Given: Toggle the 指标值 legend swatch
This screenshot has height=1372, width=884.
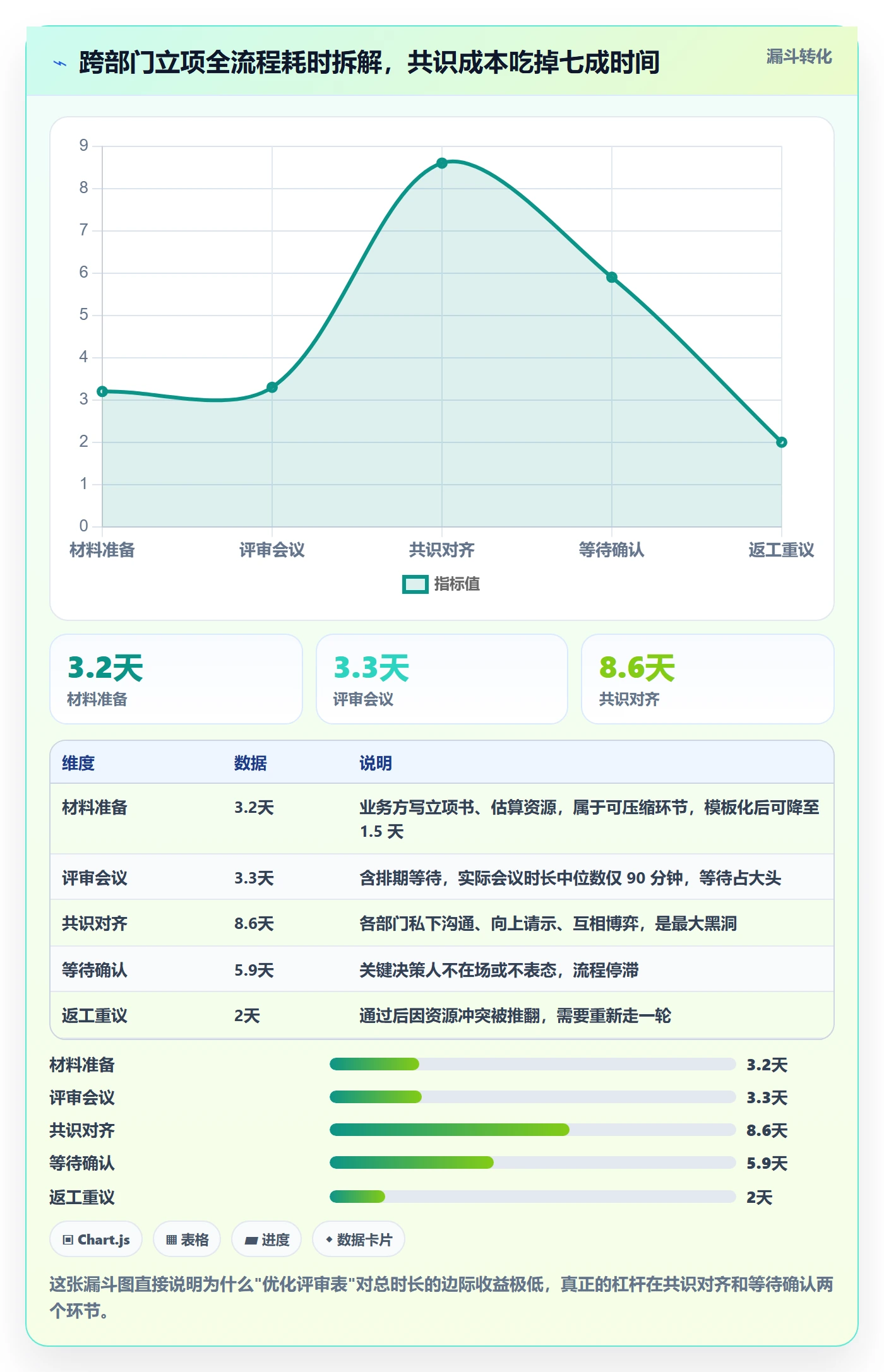Looking at the screenshot, I should [x=415, y=584].
